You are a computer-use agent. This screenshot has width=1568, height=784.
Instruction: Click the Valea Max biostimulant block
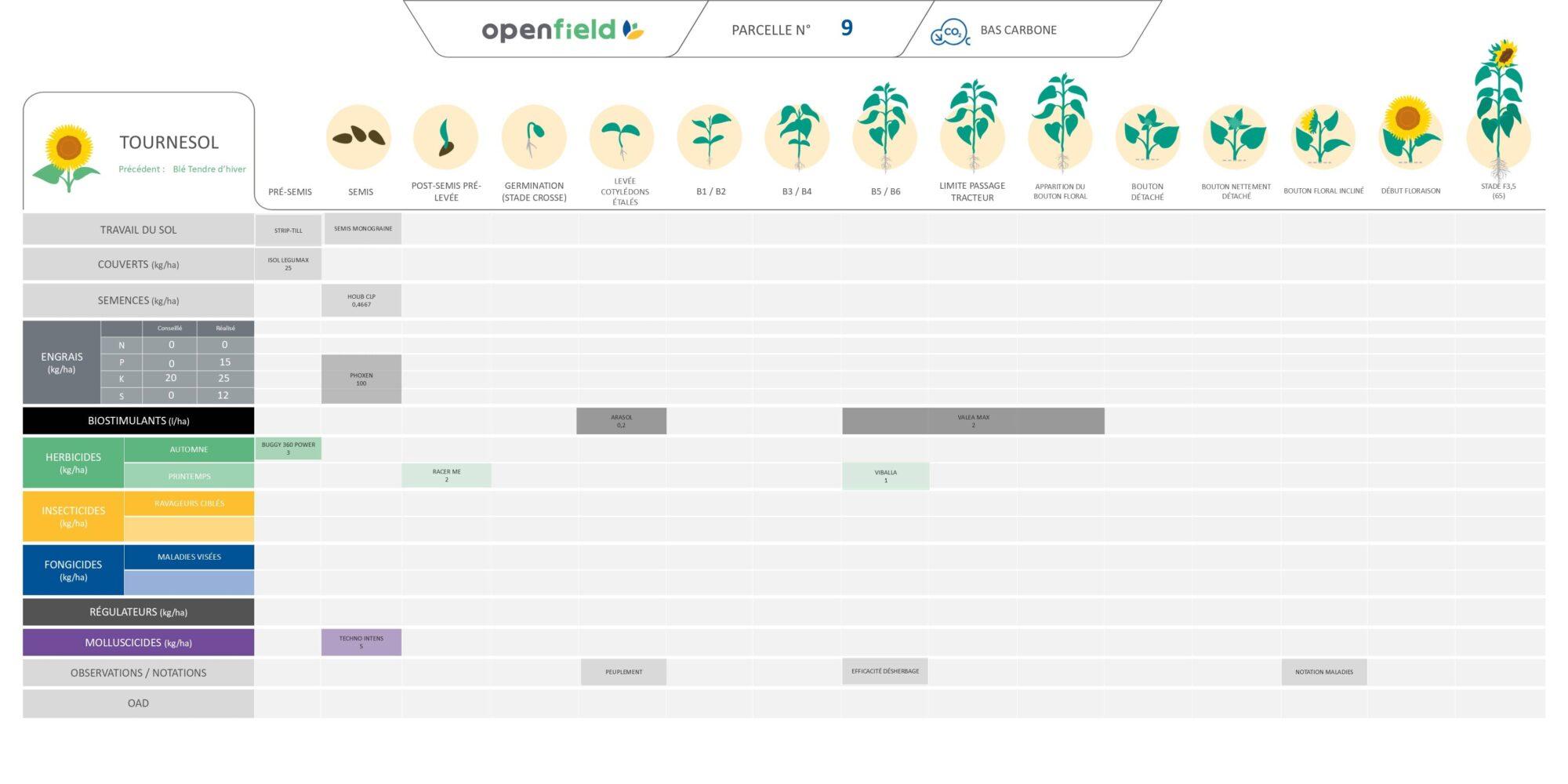point(973,421)
